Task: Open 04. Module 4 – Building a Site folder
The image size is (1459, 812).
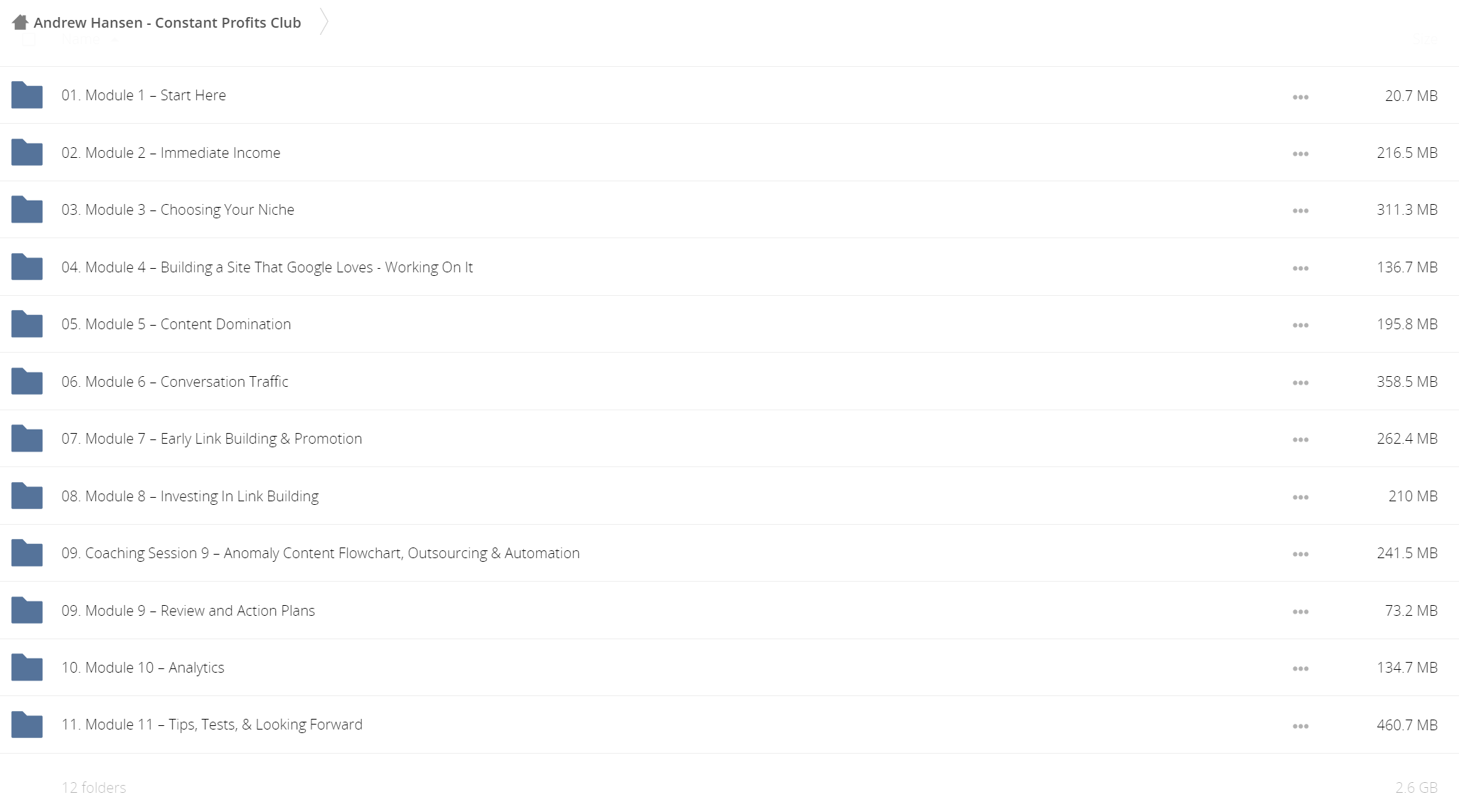Action: (267, 267)
